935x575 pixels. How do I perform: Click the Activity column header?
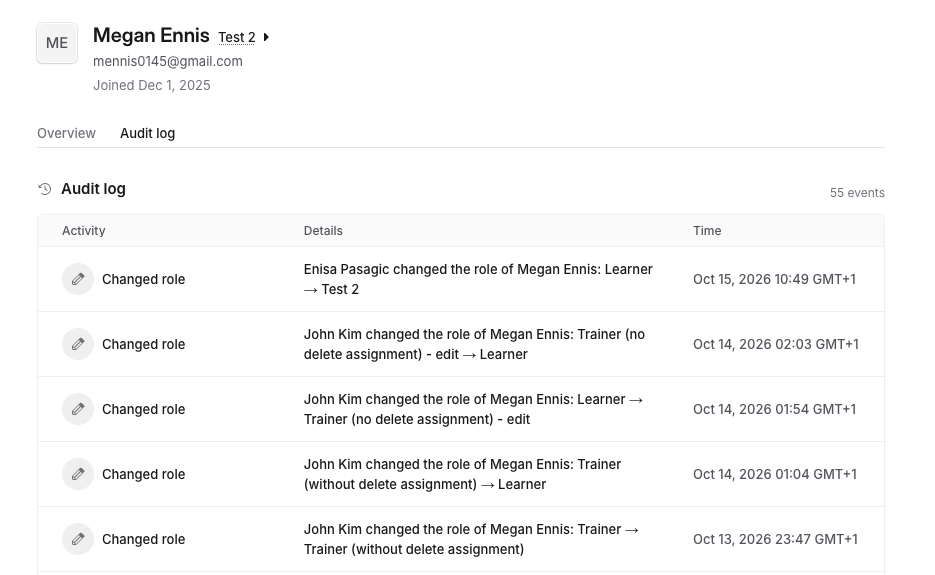pyautogui.click(x=83, y=231)
